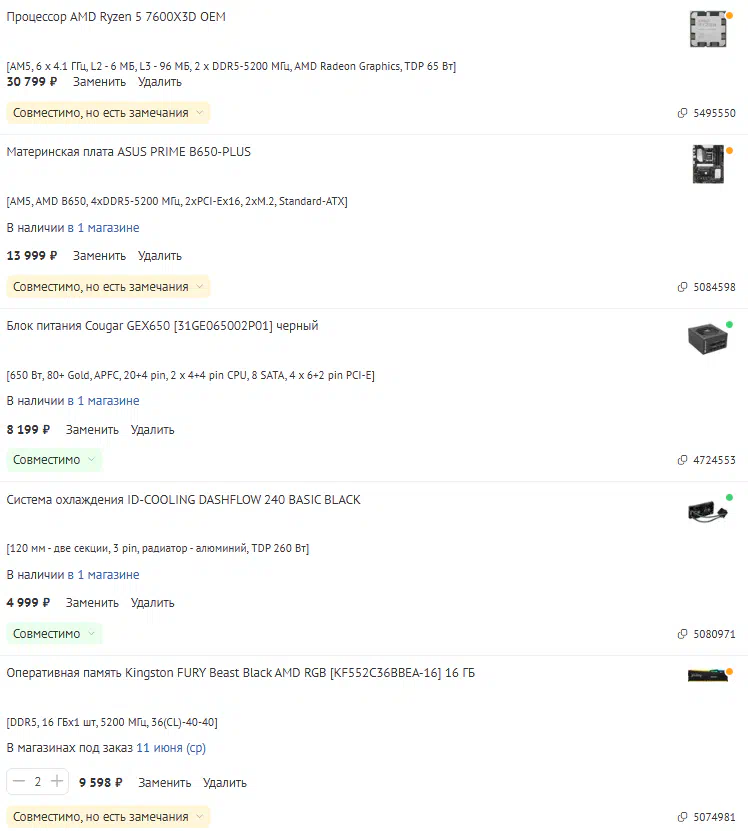Open store availability link for Cougar PSU
This screenshot has width=748, height=831.
tap(103, 401)
